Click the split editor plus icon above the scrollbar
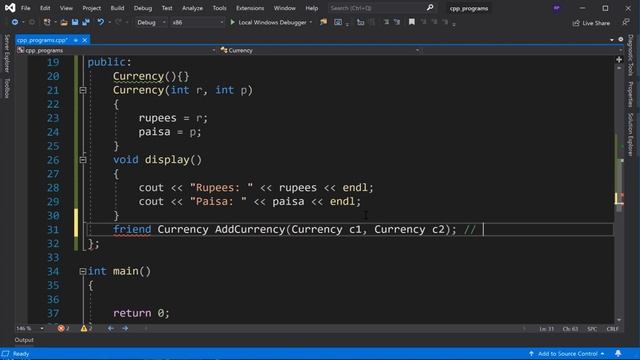The width and height of the screenshot is (640, 360). (619, 60)
